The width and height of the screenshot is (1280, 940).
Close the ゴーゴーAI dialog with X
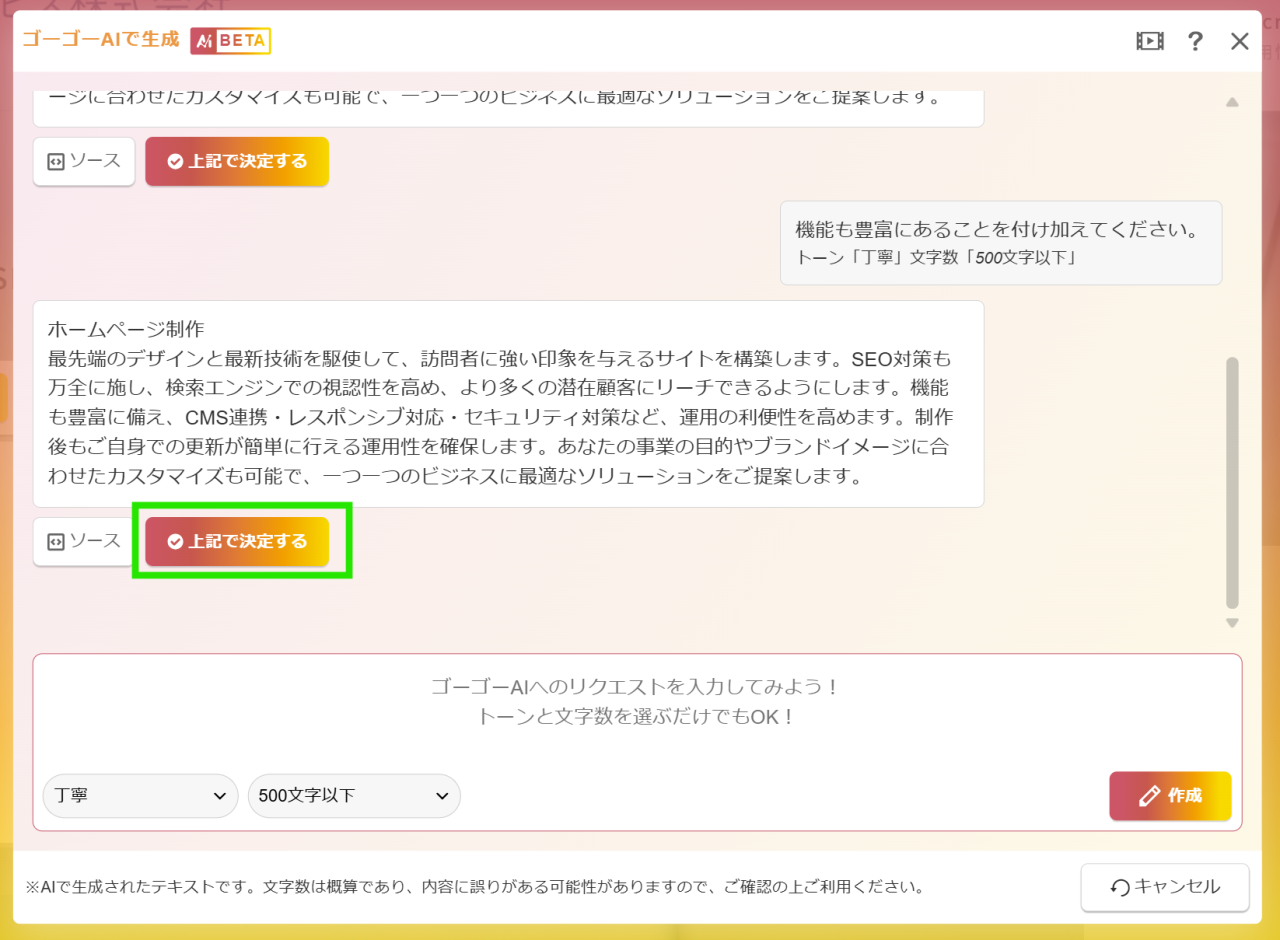coord(1240,41)
